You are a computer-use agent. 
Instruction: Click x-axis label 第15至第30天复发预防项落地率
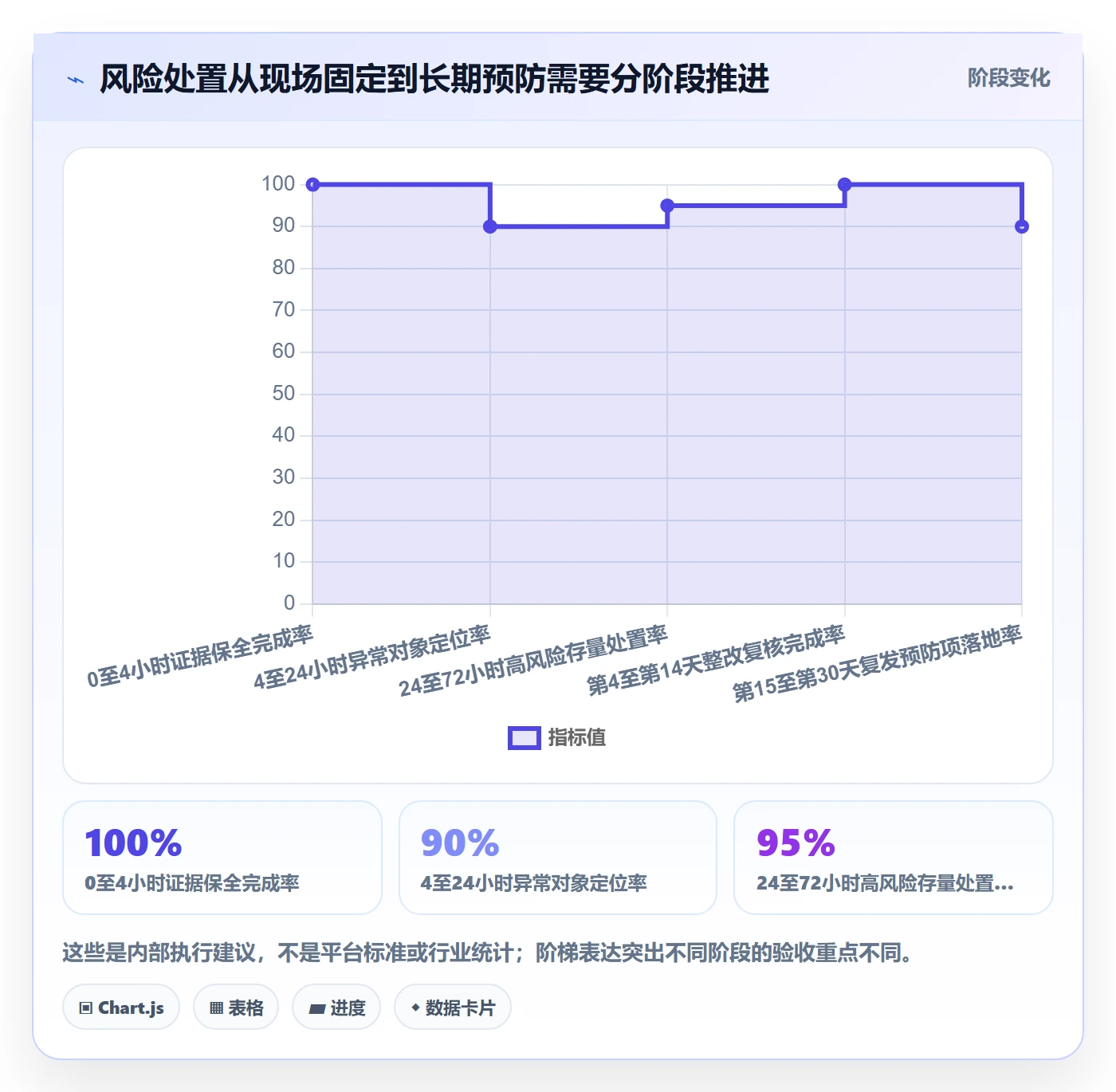(x=878, y=664)
